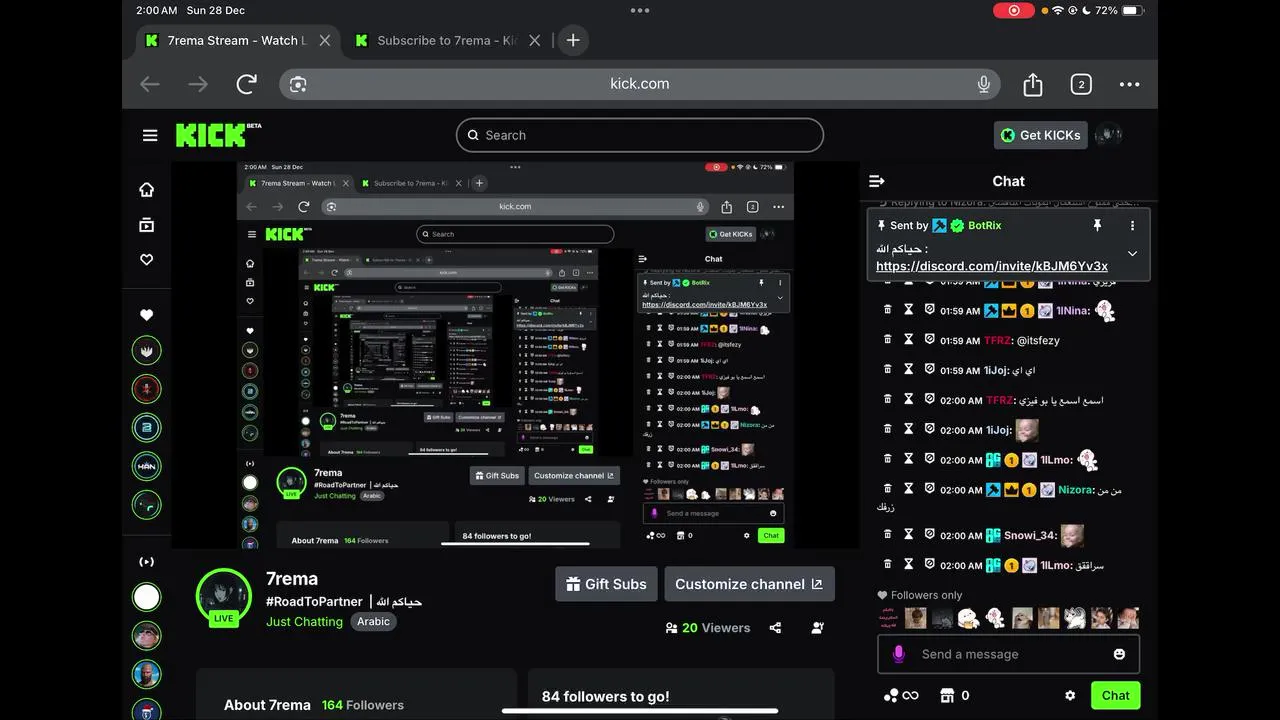The image size is (1280, 720).
Task: Open the 7rema LIVE channel avatar
Action: [x=223, y=597]
